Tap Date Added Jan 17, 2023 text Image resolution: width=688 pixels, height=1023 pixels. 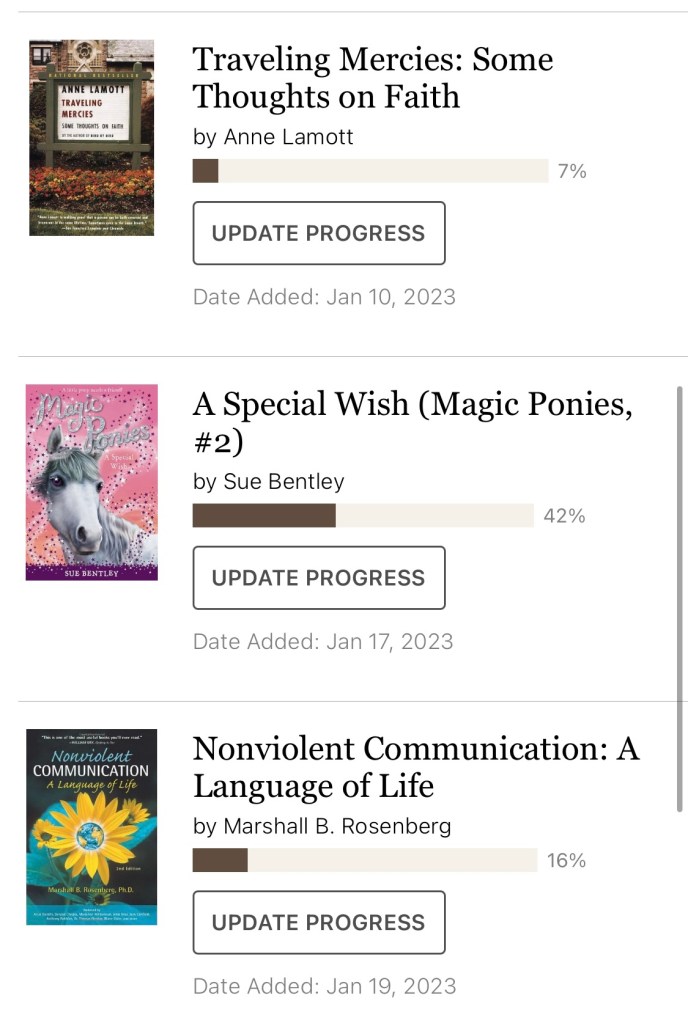click(x=322, y=641)
